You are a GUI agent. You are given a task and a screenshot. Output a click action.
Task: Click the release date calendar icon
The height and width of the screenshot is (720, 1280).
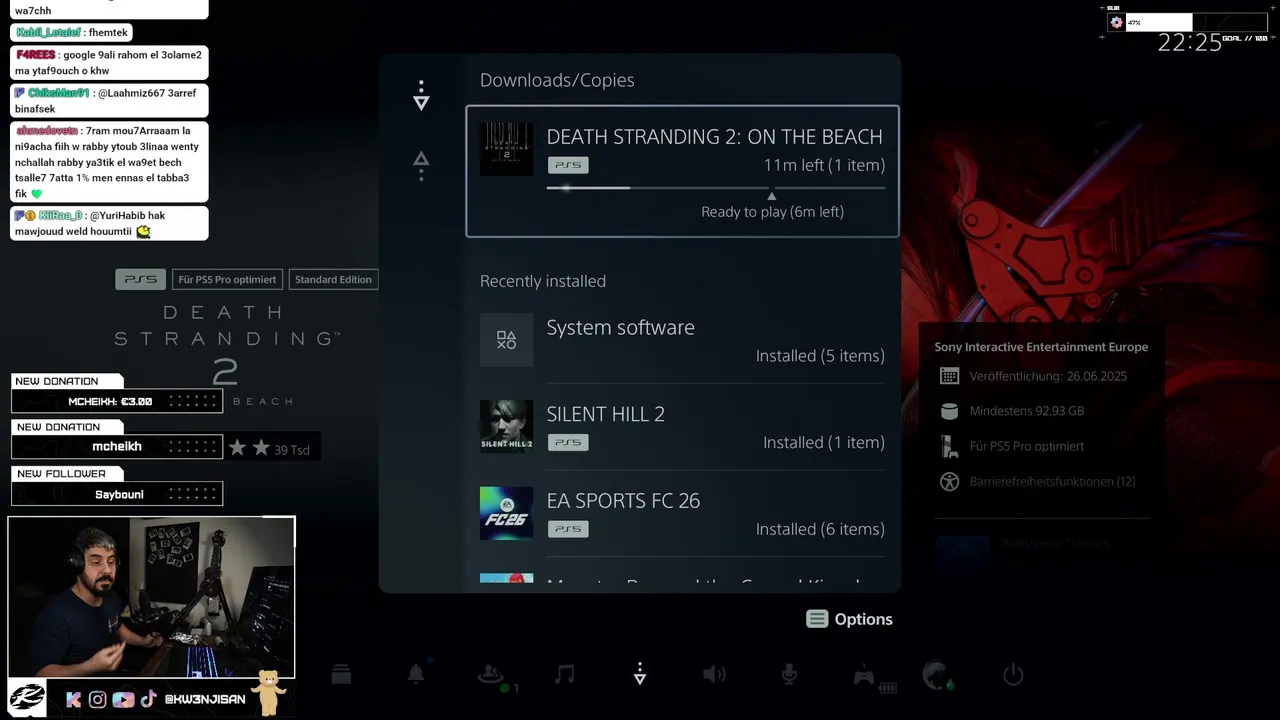(x=949, y=376)
